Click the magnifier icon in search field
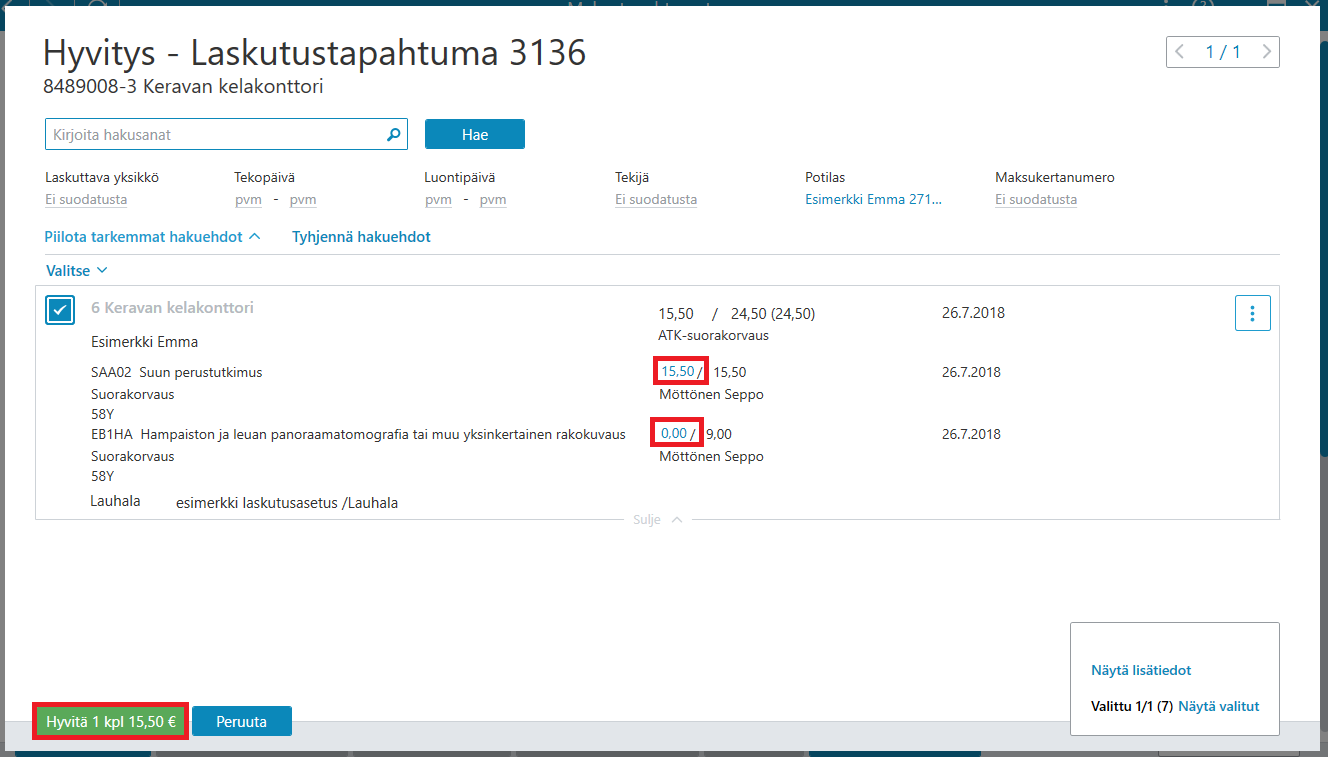The width and height of the screenshot is (1328, 757). pos(393,134)
